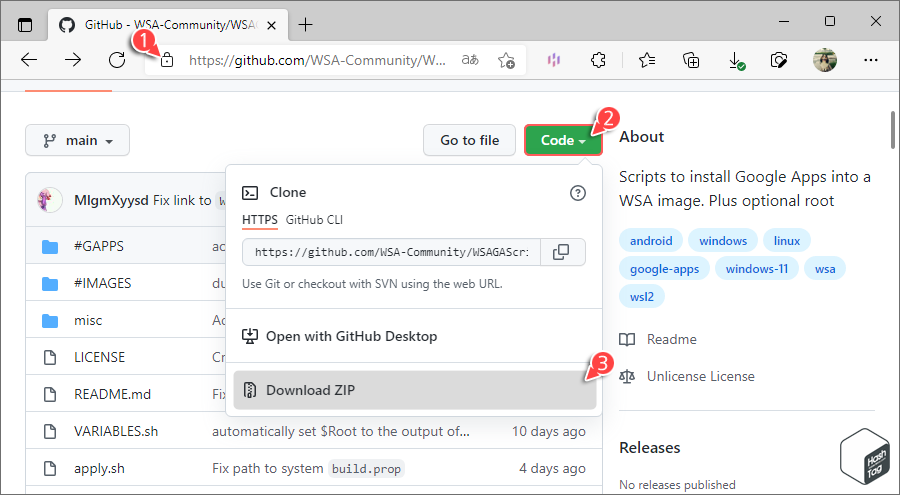Select the windows topic tag

(723, 241)
